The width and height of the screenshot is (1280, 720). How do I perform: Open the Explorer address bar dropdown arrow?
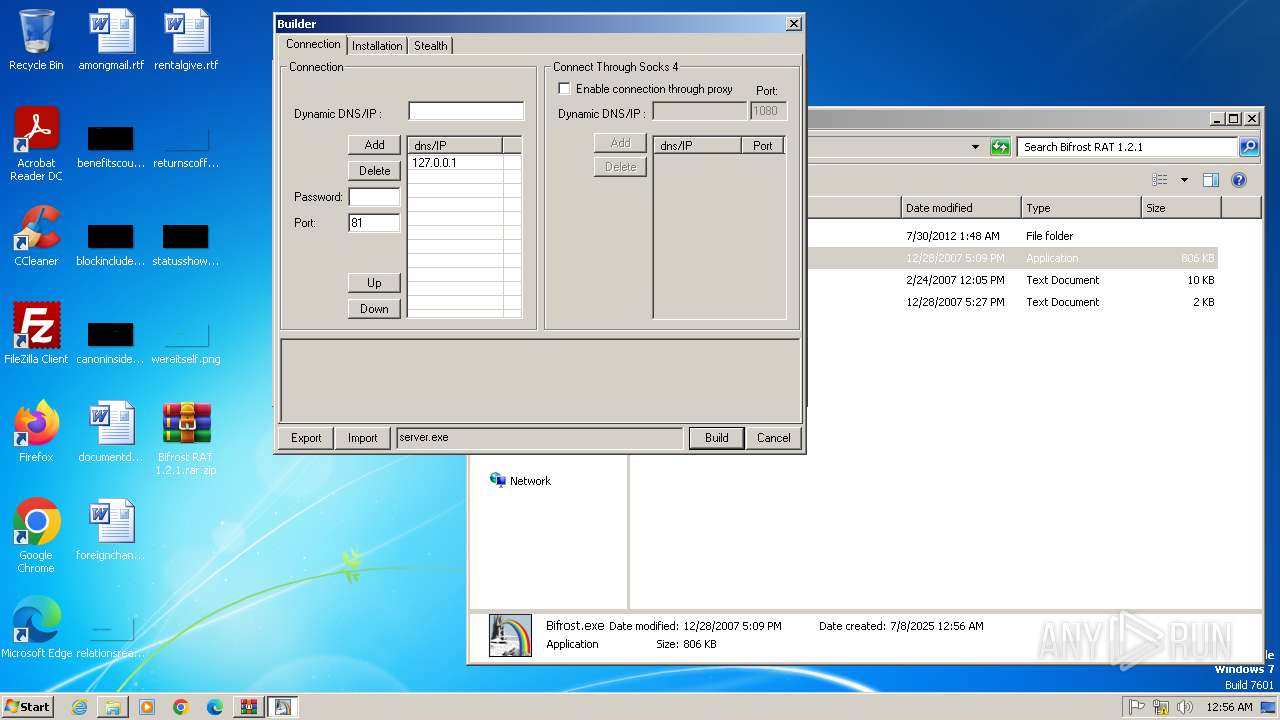click(x=975, y=147)
